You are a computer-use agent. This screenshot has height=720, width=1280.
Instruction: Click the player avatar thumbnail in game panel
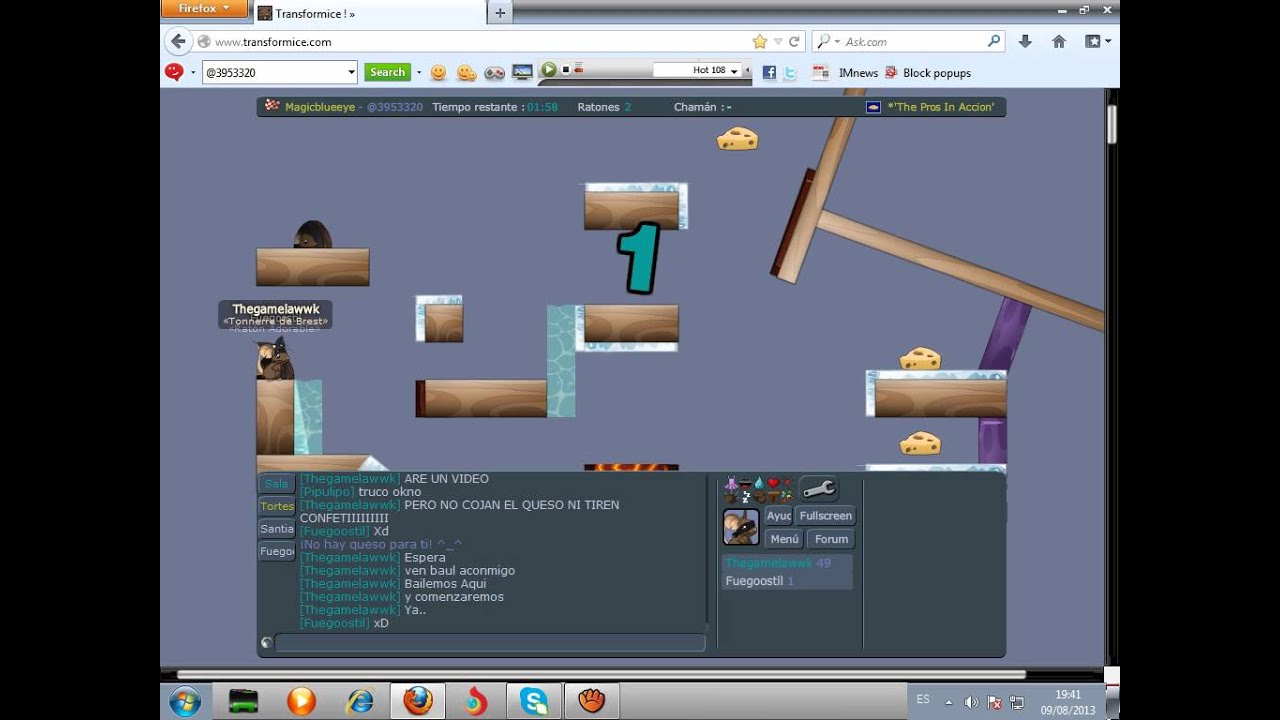[741, 527]
